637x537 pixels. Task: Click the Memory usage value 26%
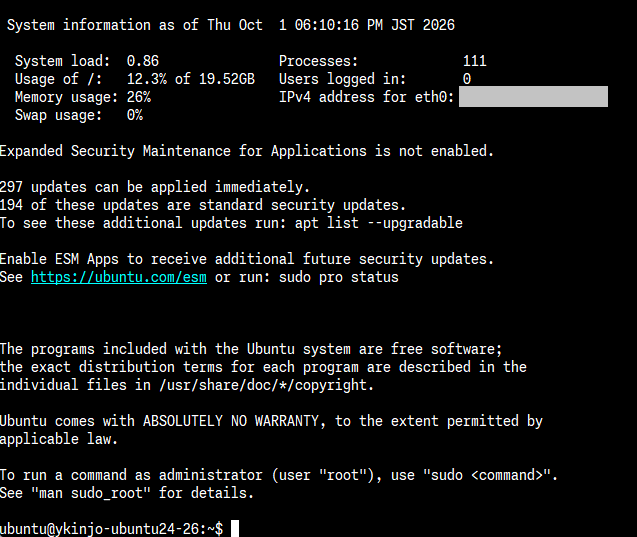[x=139, y=97]
